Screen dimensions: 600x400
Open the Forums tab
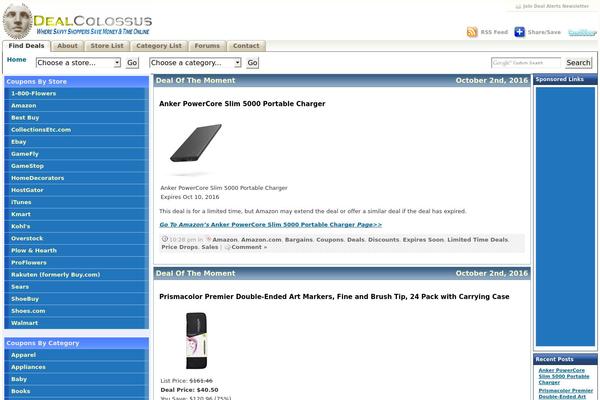coord(207,46)
